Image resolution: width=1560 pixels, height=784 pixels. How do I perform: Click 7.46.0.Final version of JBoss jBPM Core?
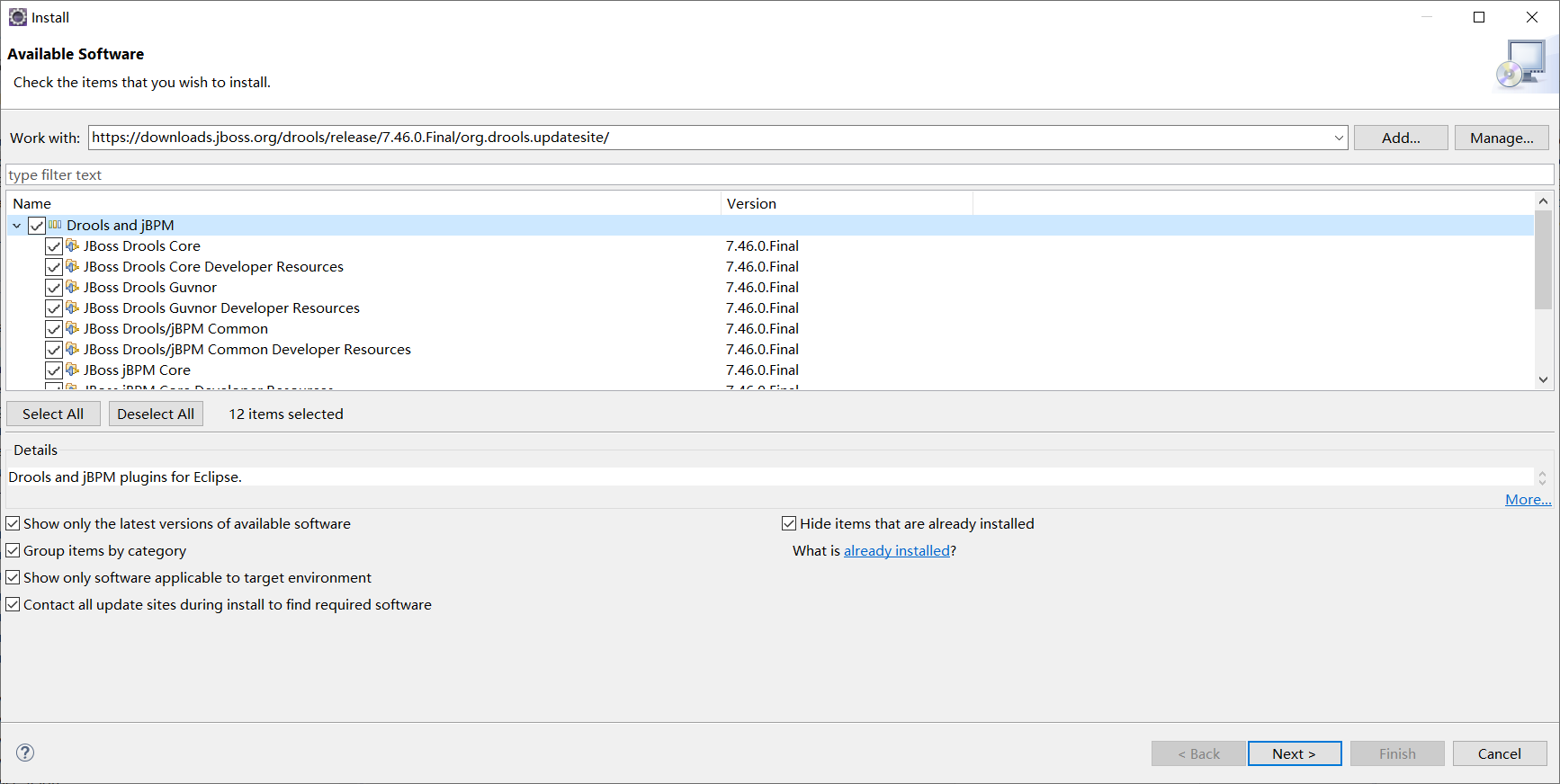click(762, 370)
